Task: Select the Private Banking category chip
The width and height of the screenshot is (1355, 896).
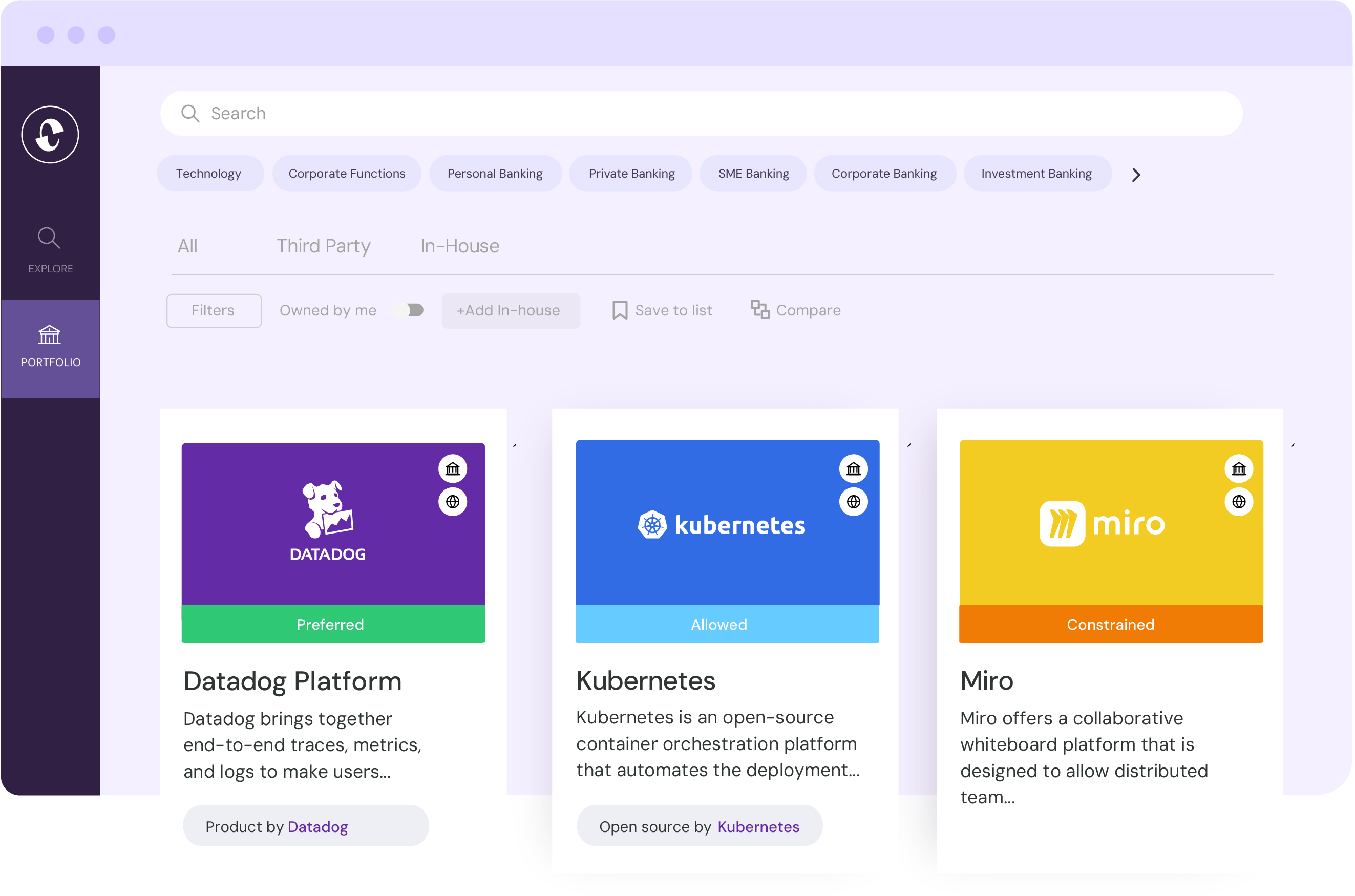Action: click(631, 174)
